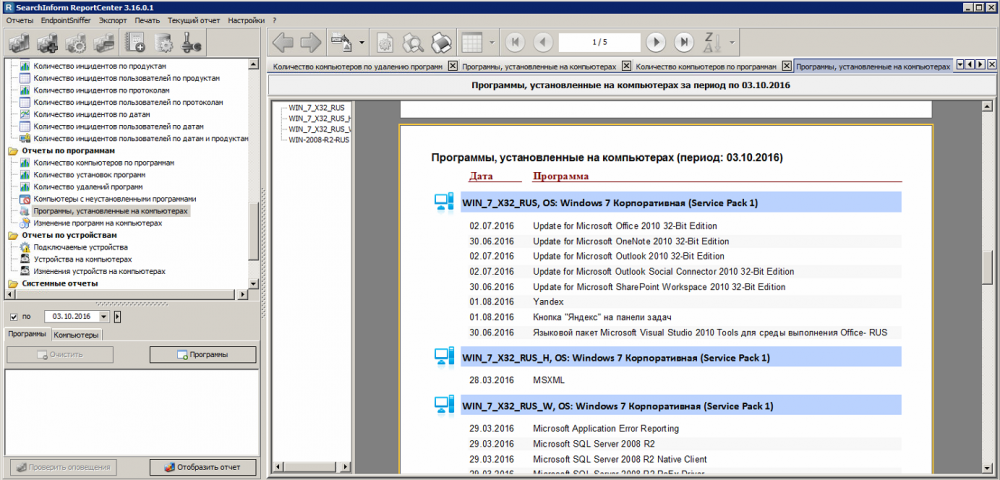Switch to the Программы filter tab
Screen dimensions: 1000x480
pyautogui.click(x=27, y=334)
